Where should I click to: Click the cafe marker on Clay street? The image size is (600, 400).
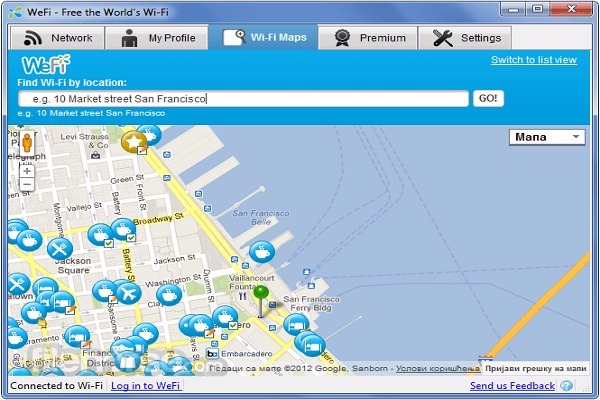point(169,295)
